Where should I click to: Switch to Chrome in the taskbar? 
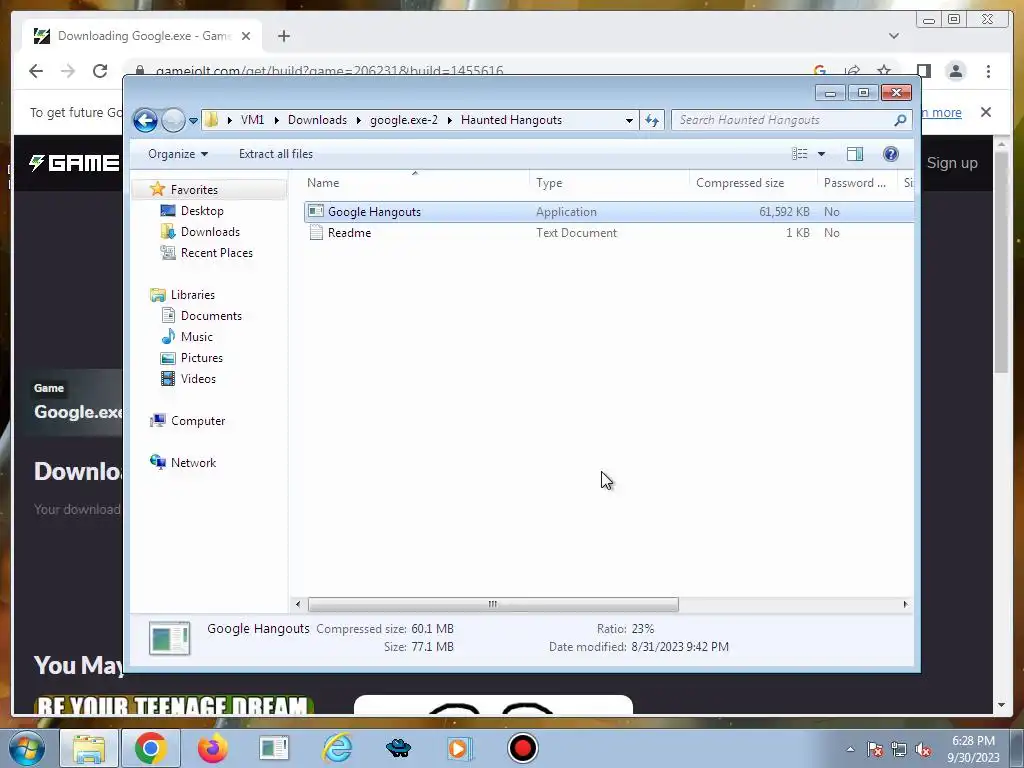[x=151, y=748]
